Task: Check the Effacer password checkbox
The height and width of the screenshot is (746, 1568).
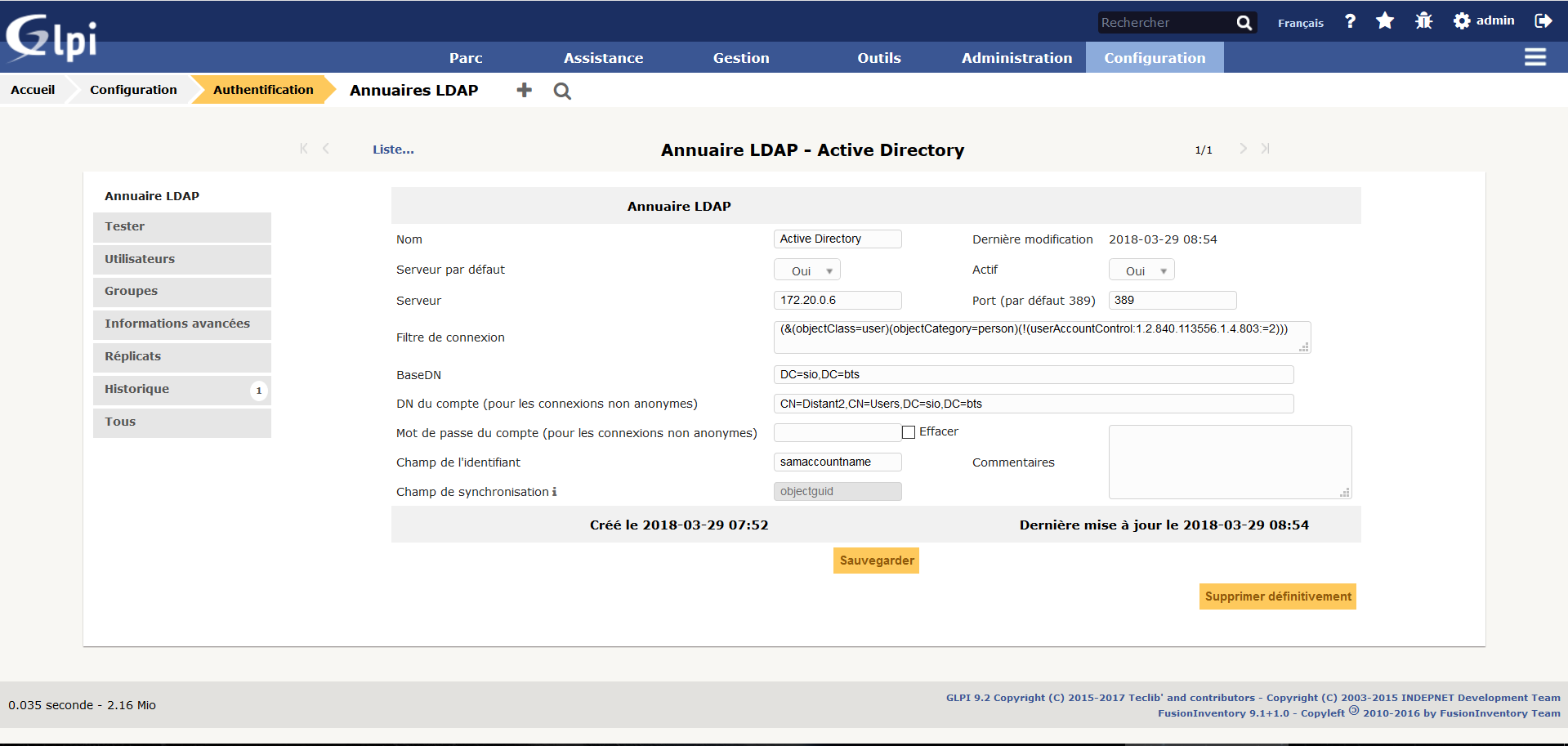Action: click(908, 432)
